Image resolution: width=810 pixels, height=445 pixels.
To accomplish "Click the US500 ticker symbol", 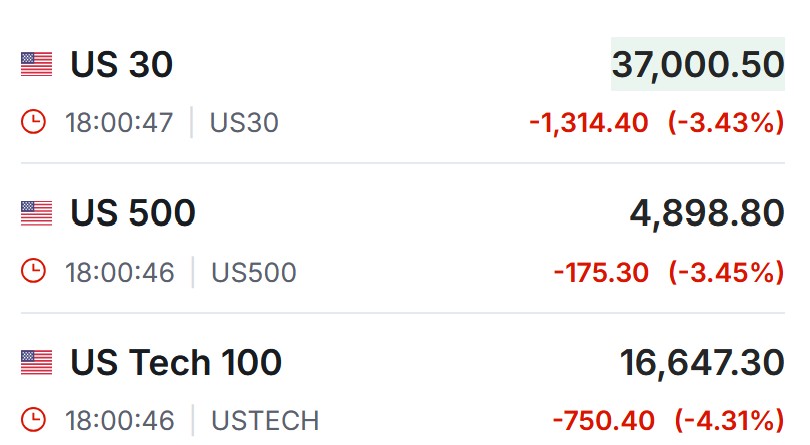I will click(x=254, y=272).
